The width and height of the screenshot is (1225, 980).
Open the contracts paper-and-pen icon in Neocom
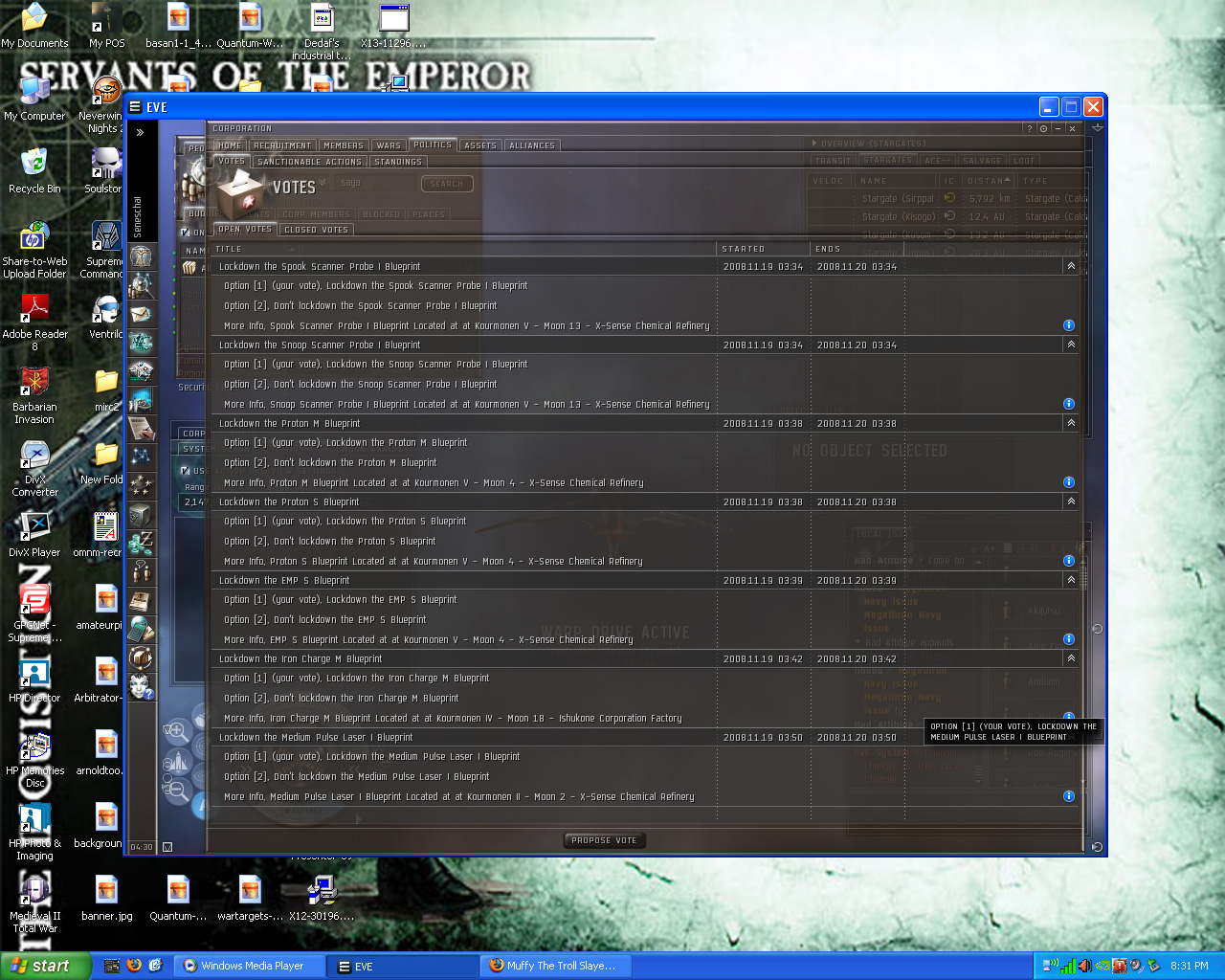click(142, 428)
